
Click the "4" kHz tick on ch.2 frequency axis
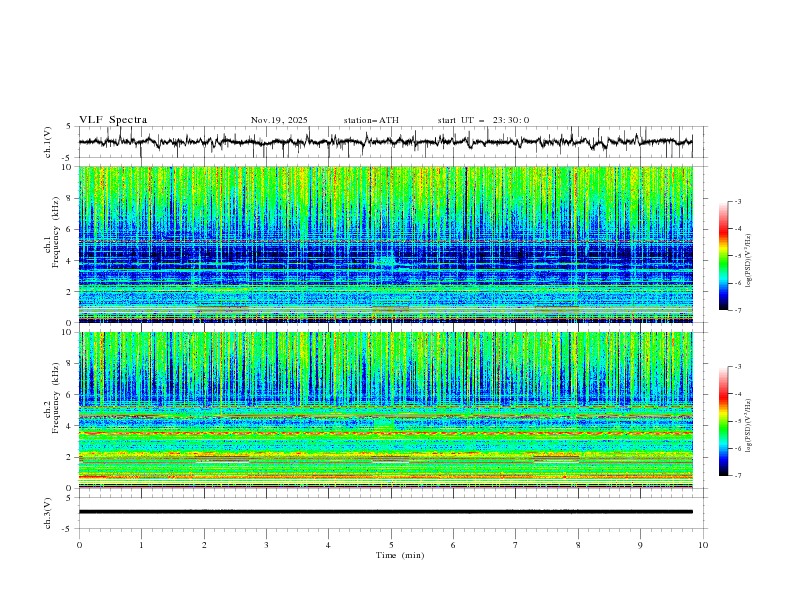click(69, 426)
